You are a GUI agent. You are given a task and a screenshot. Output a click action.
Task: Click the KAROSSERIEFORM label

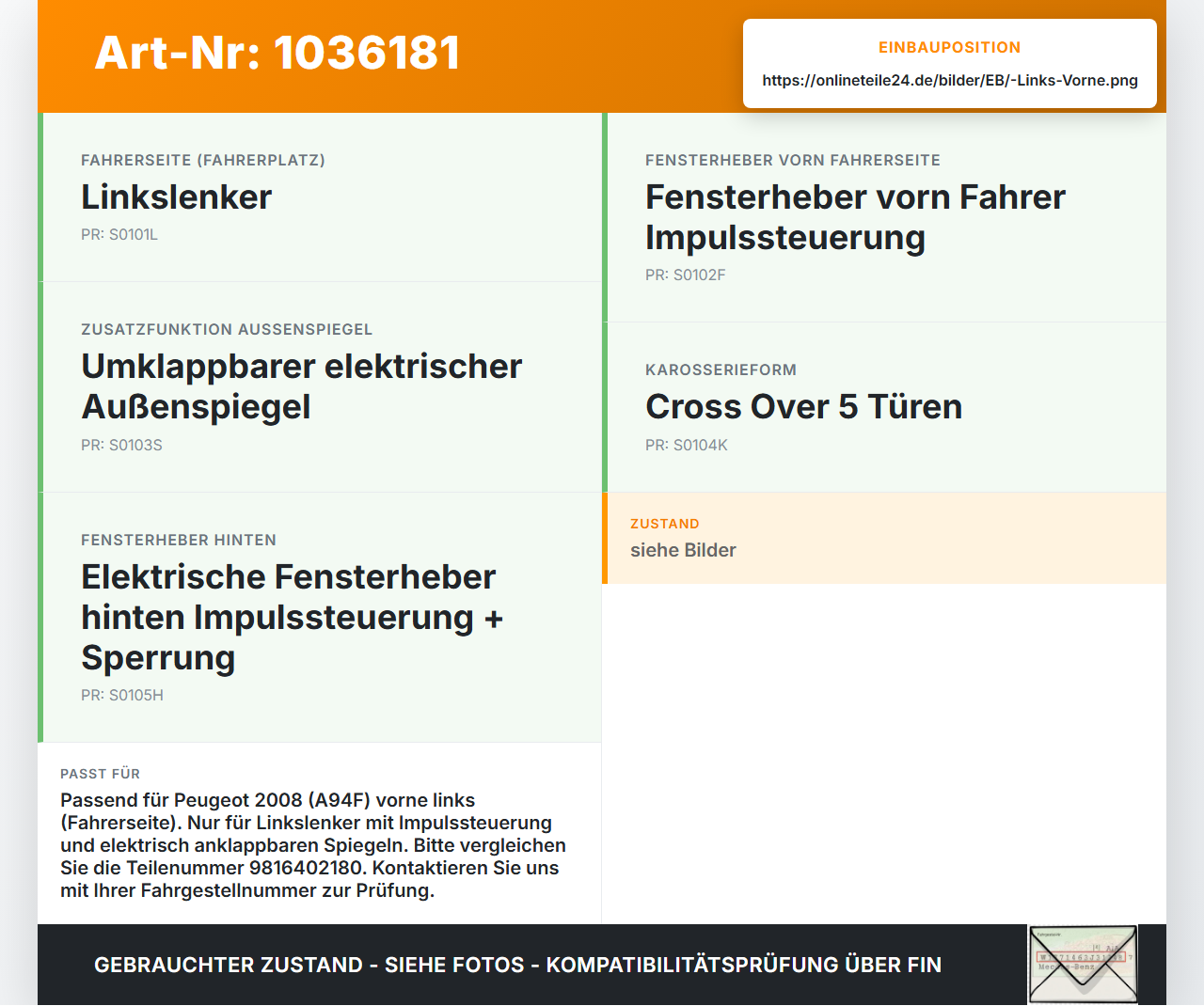[721, 369]
